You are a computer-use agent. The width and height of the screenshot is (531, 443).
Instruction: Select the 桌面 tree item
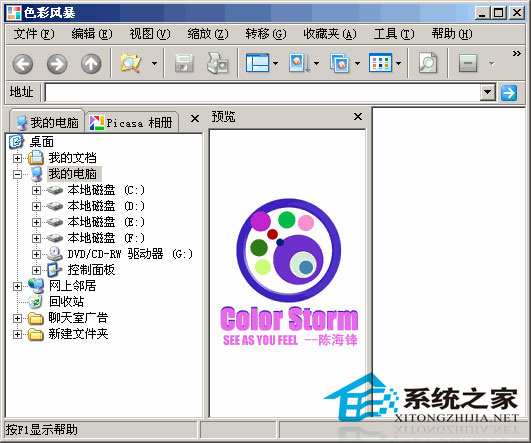point(42,142)
